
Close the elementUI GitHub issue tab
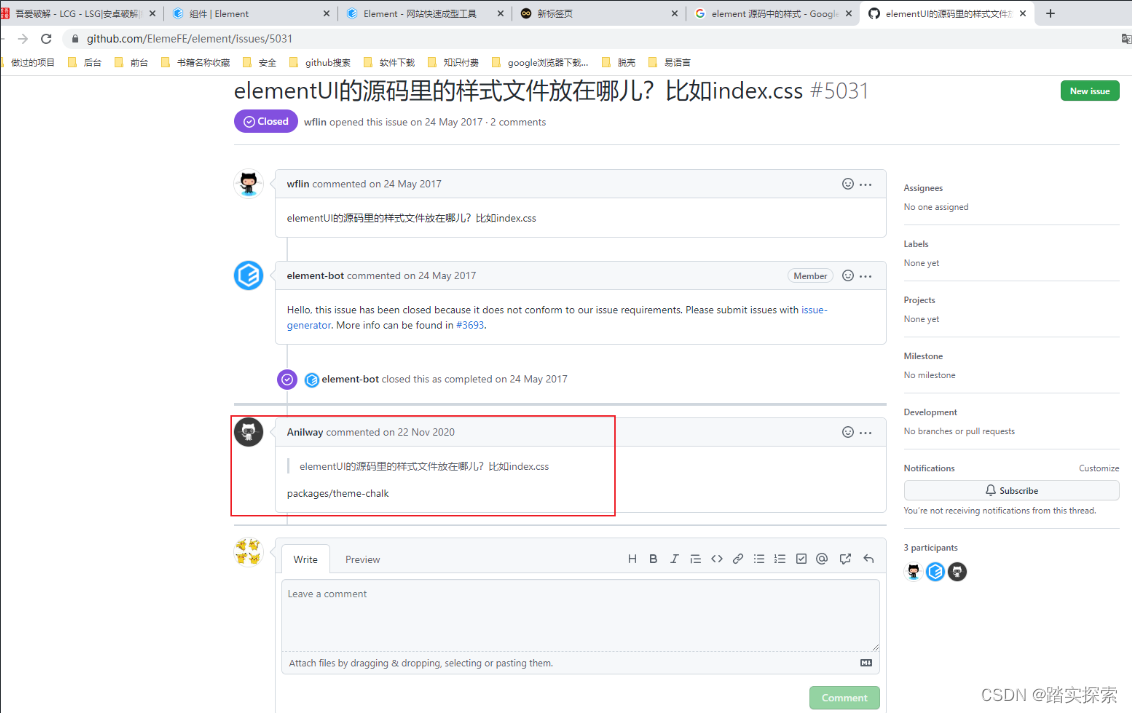pyautogui.click(x=1023, y=13)
